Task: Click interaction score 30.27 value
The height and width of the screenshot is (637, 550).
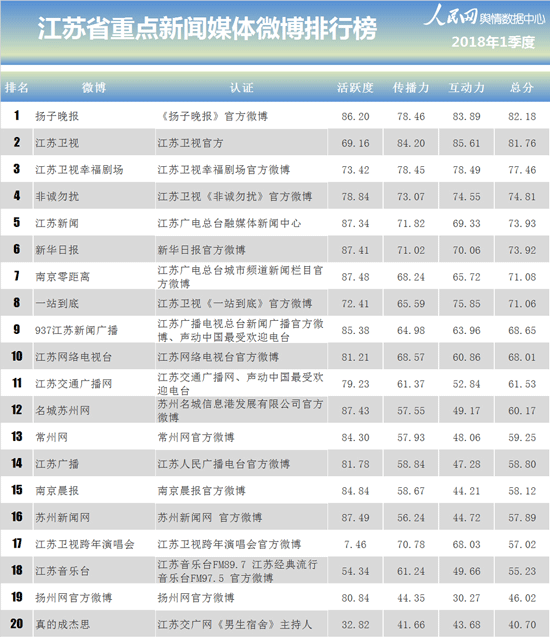Action: pos(466,598)
